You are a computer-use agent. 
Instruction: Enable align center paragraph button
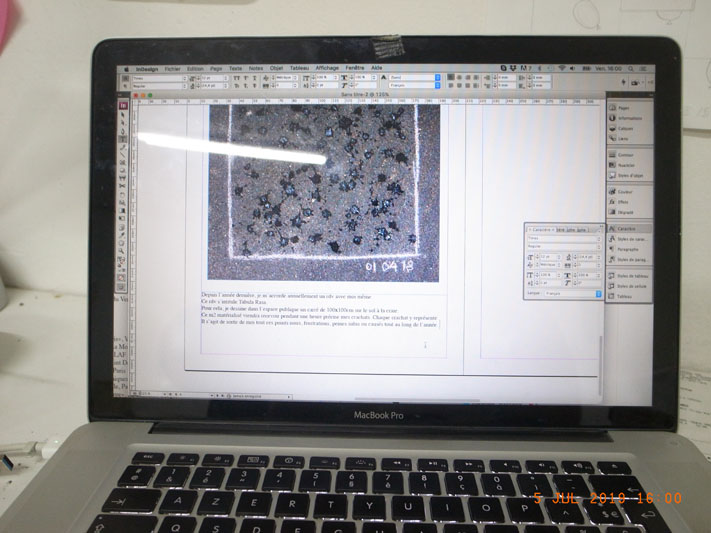click(x=459, y=78)
